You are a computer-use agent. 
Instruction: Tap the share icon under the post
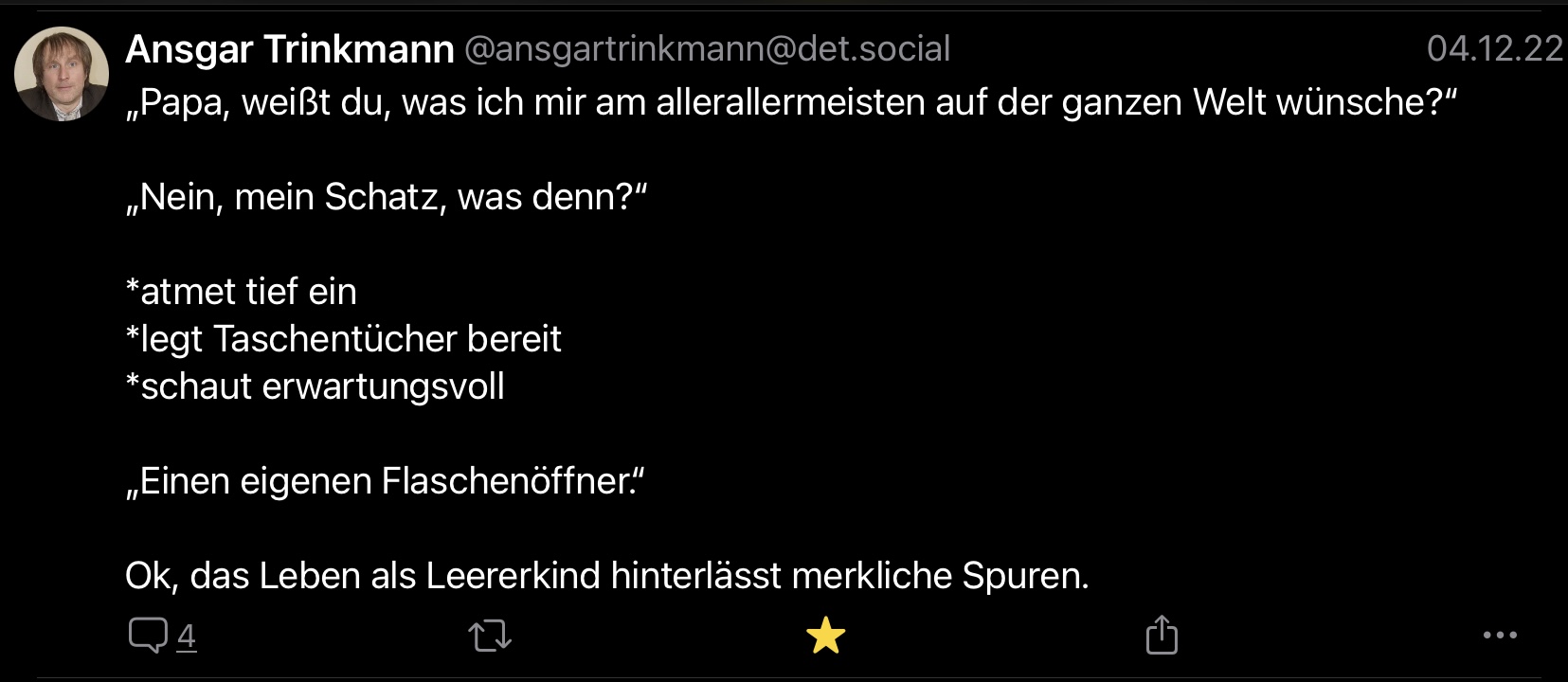[x=1162, y=635]
